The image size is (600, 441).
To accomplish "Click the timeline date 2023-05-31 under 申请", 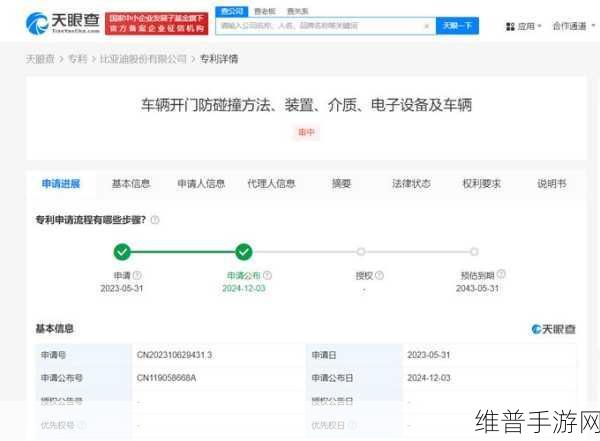I will 122,288.
